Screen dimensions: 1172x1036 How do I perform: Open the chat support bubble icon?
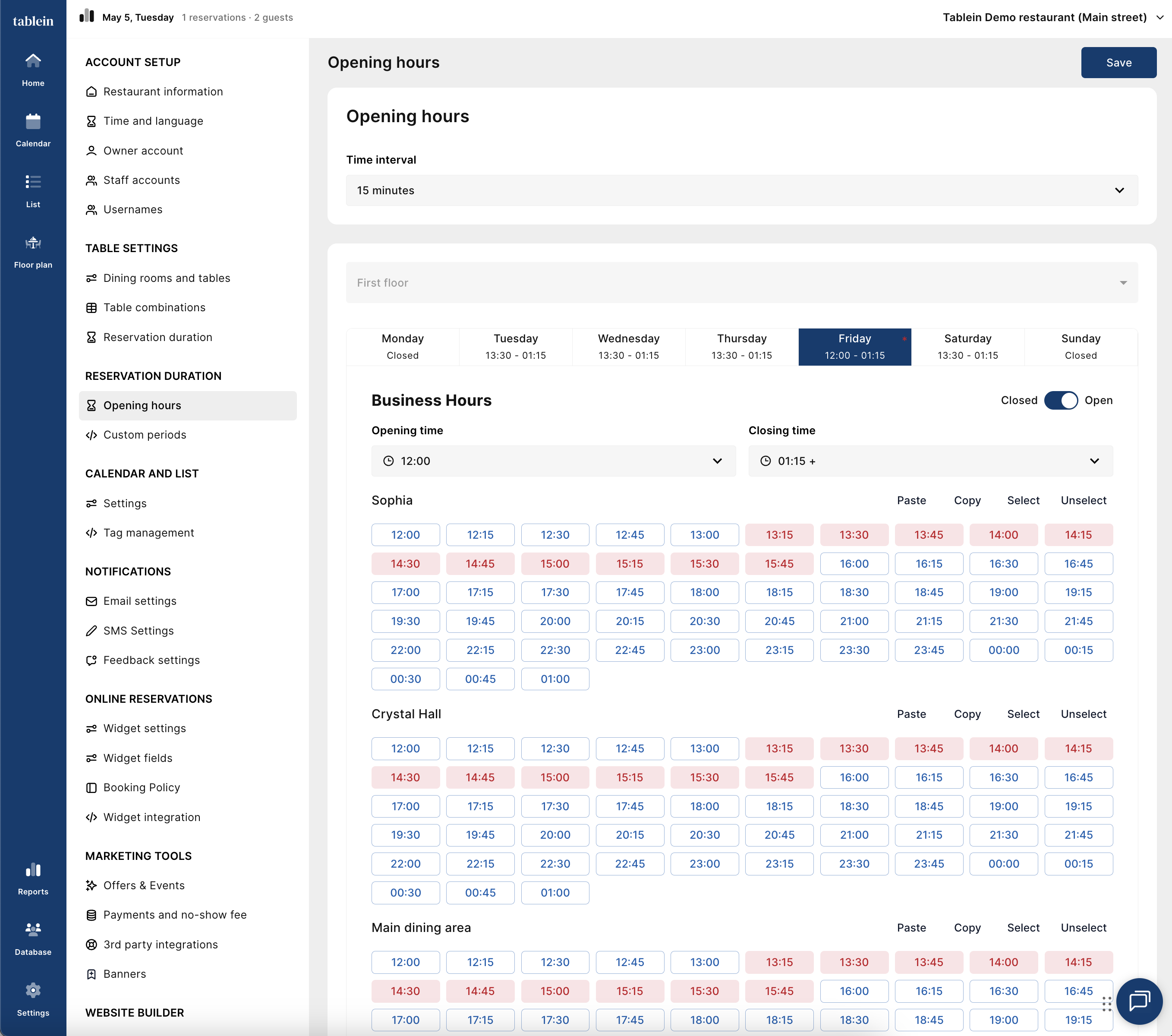click(1139, 1001)
